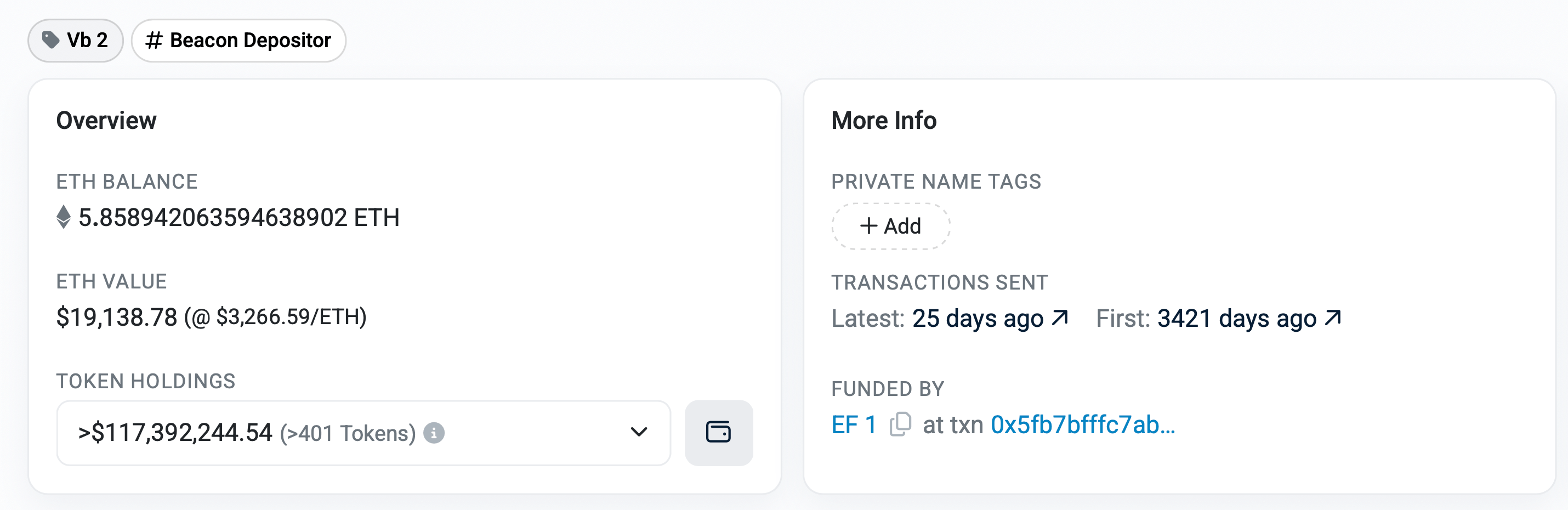Open the Beacon Depositor hashtag label
Screen dimensions: 1568x510
coord(238,40)
